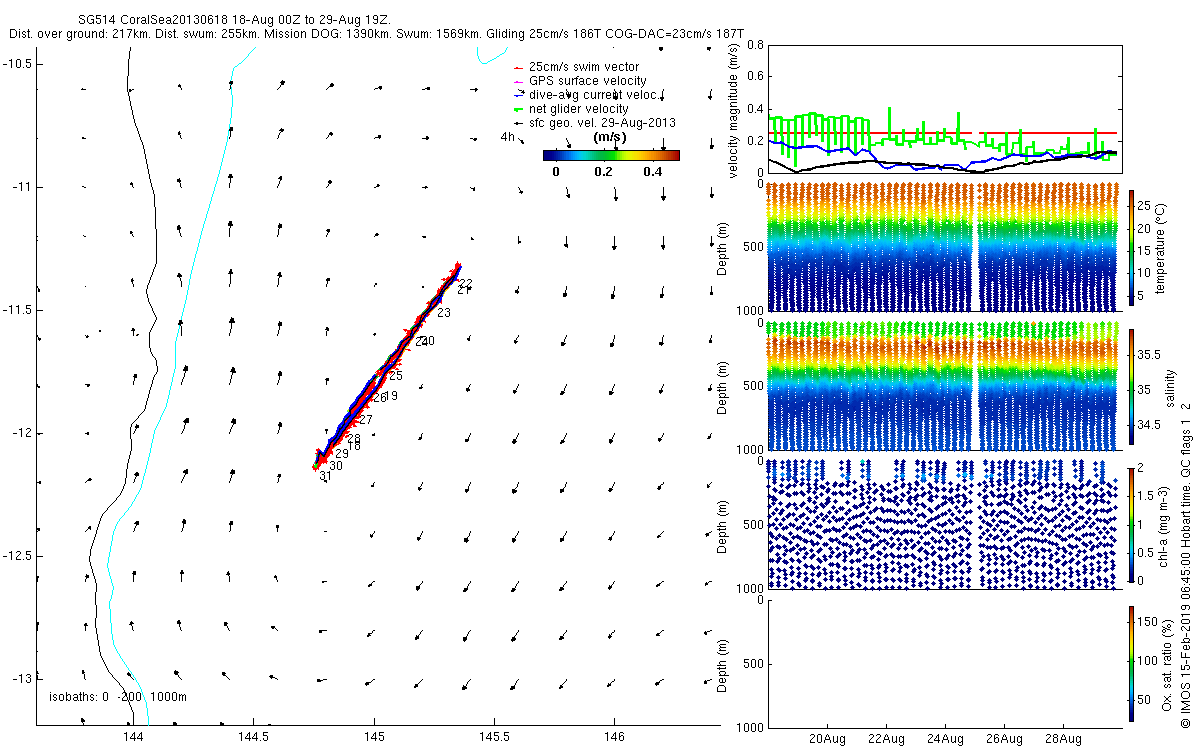Click the temperature colorbar
Viewport: 1200px width, 750px height.
point(1133,247)
